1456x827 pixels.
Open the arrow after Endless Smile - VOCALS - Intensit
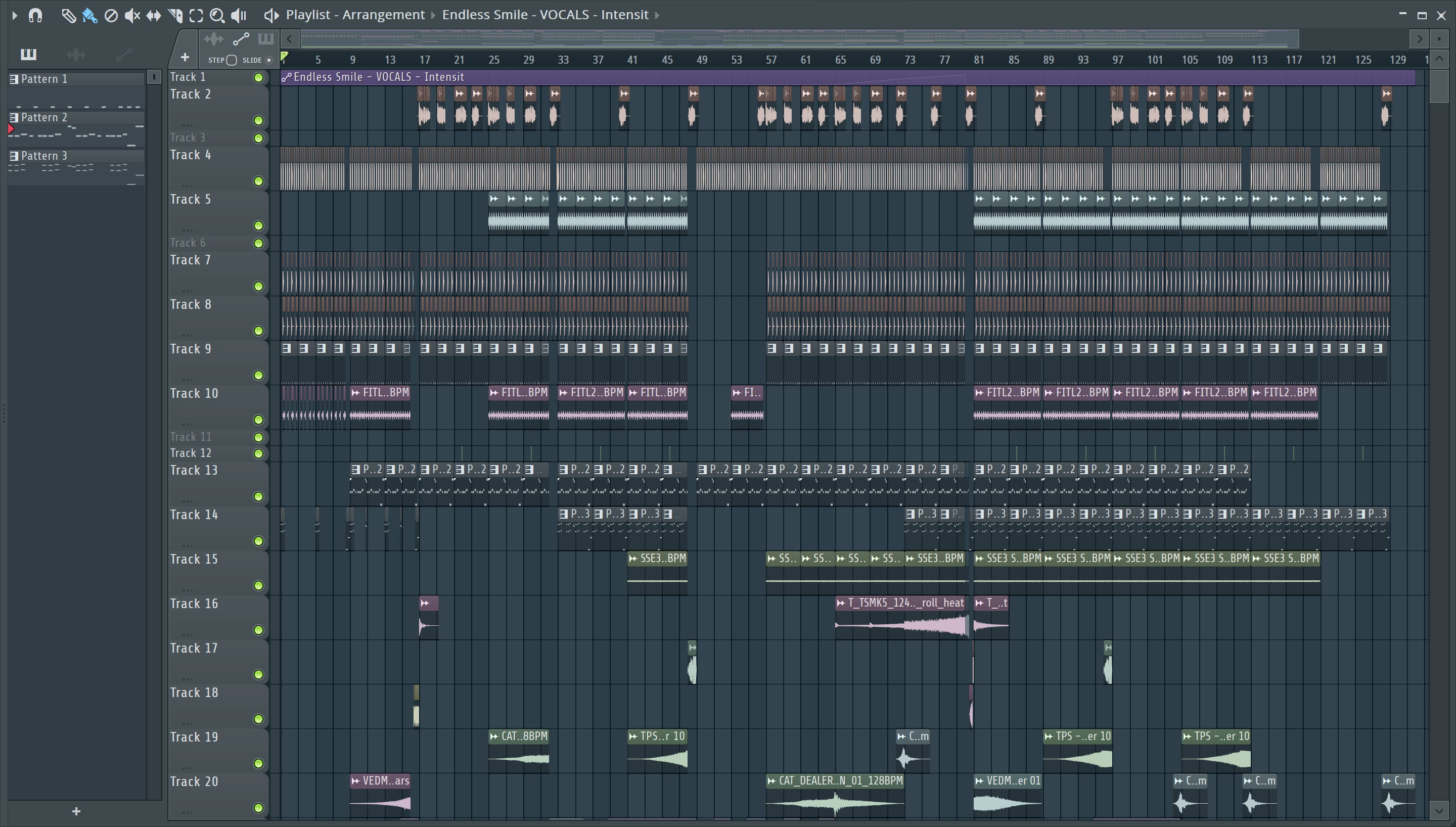(657, 15)
